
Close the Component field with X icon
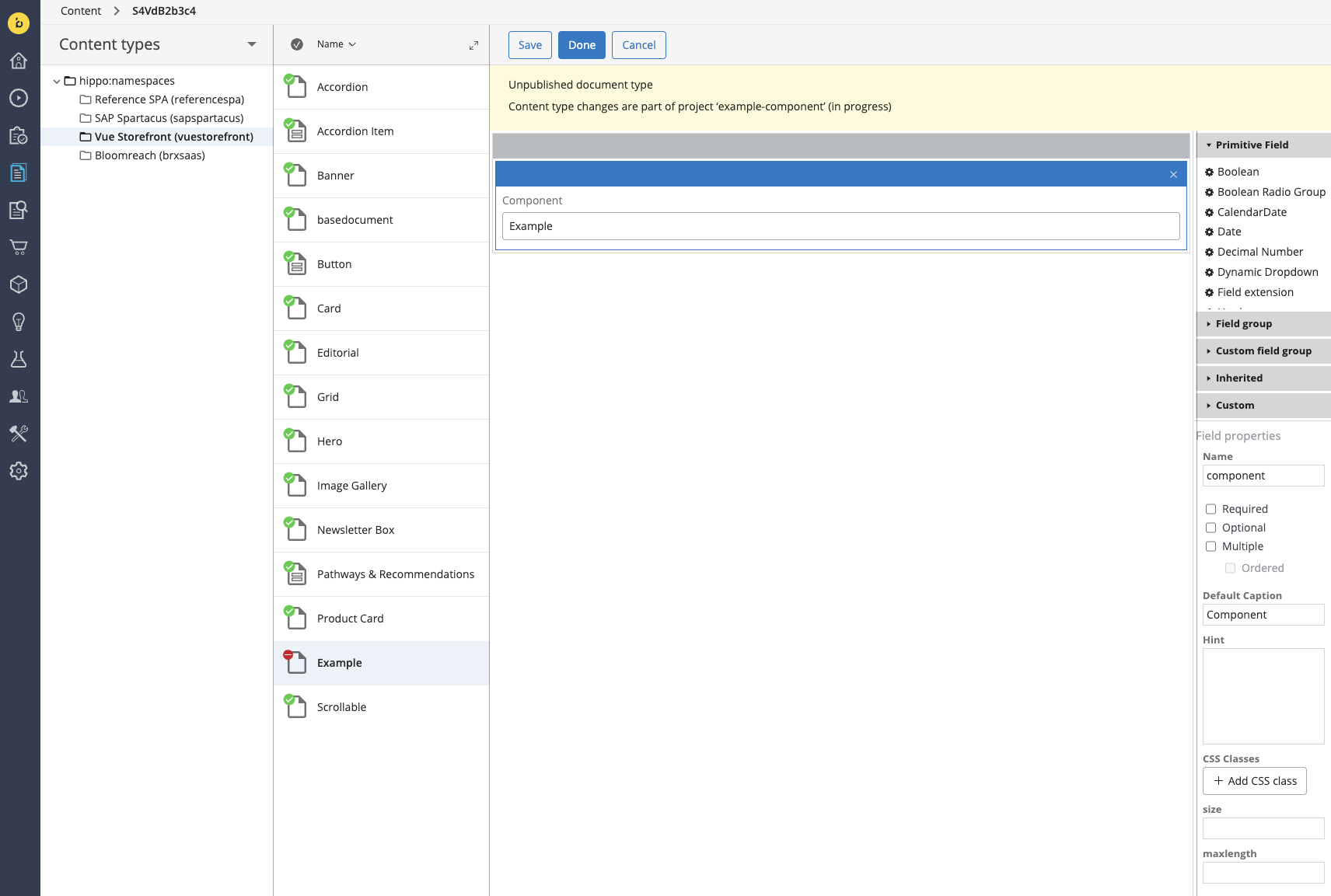(x=1173, y=175)
